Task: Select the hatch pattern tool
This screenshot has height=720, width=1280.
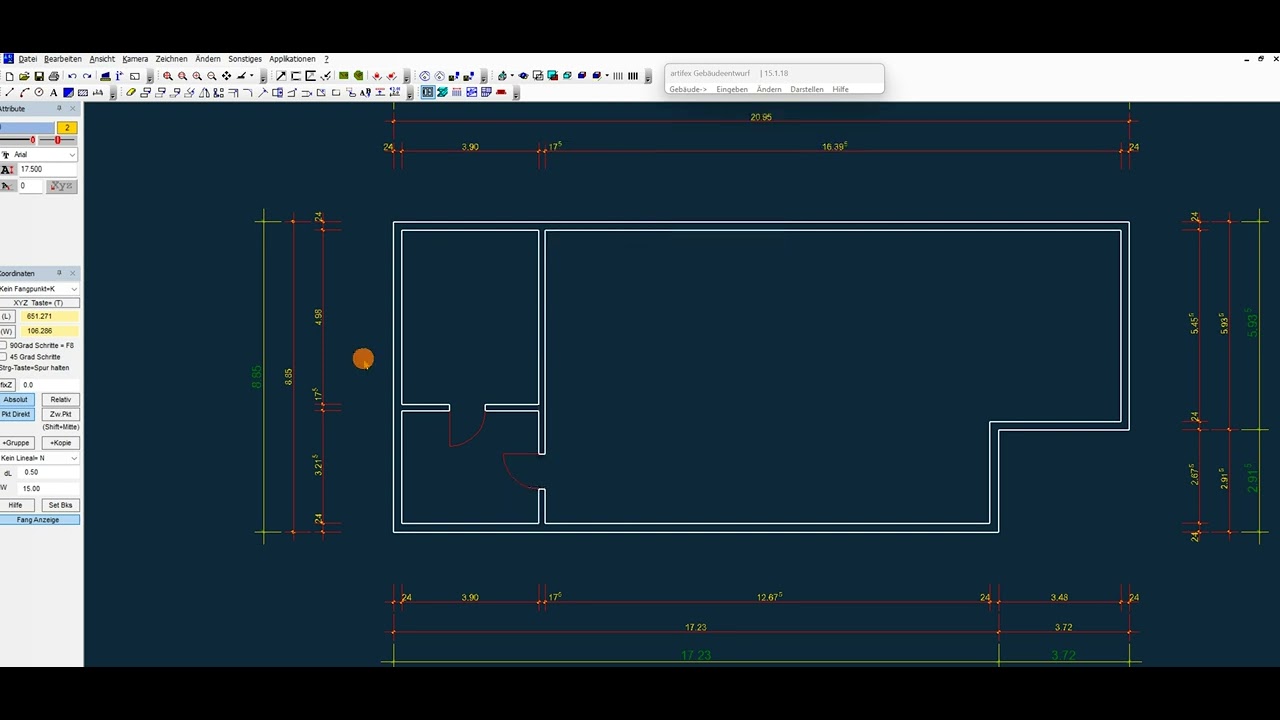Action: click(83, 92)
